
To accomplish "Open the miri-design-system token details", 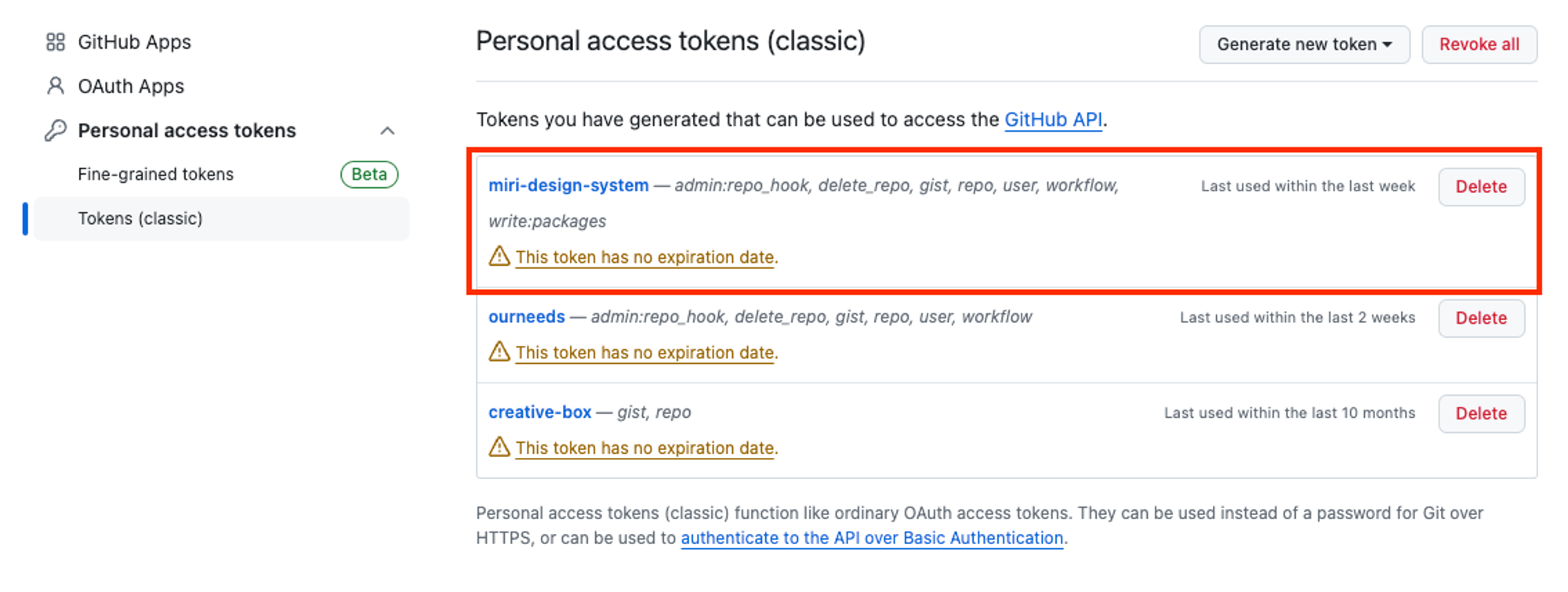I will [x=568, y=186].
